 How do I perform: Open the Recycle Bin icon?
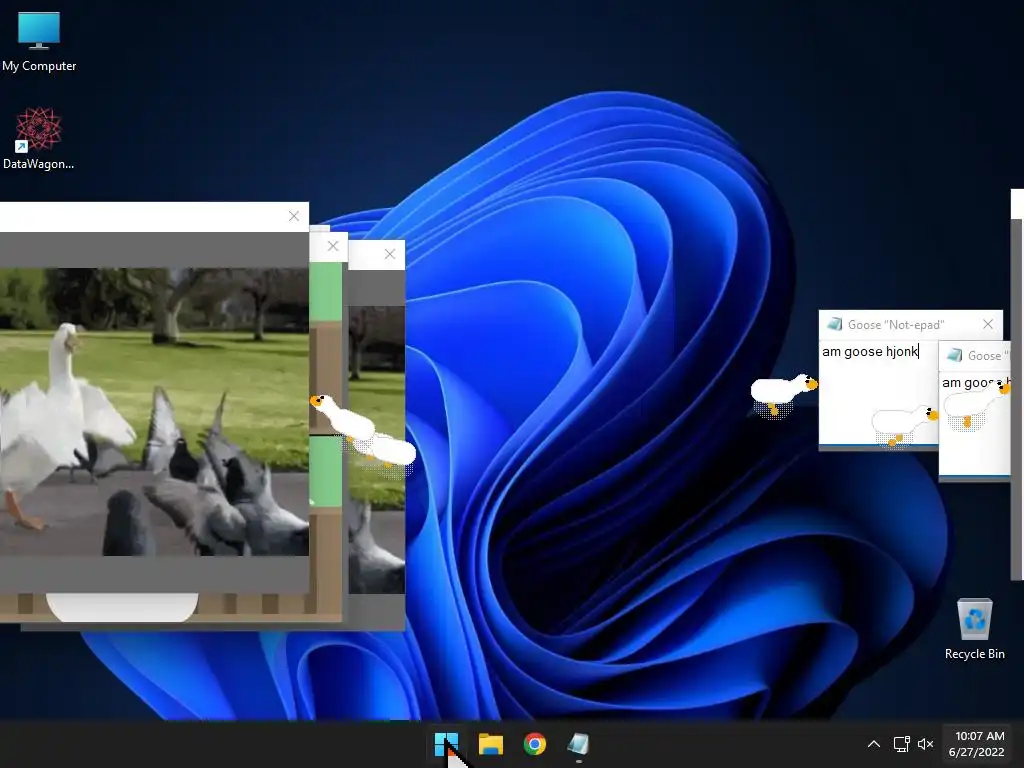974,630
